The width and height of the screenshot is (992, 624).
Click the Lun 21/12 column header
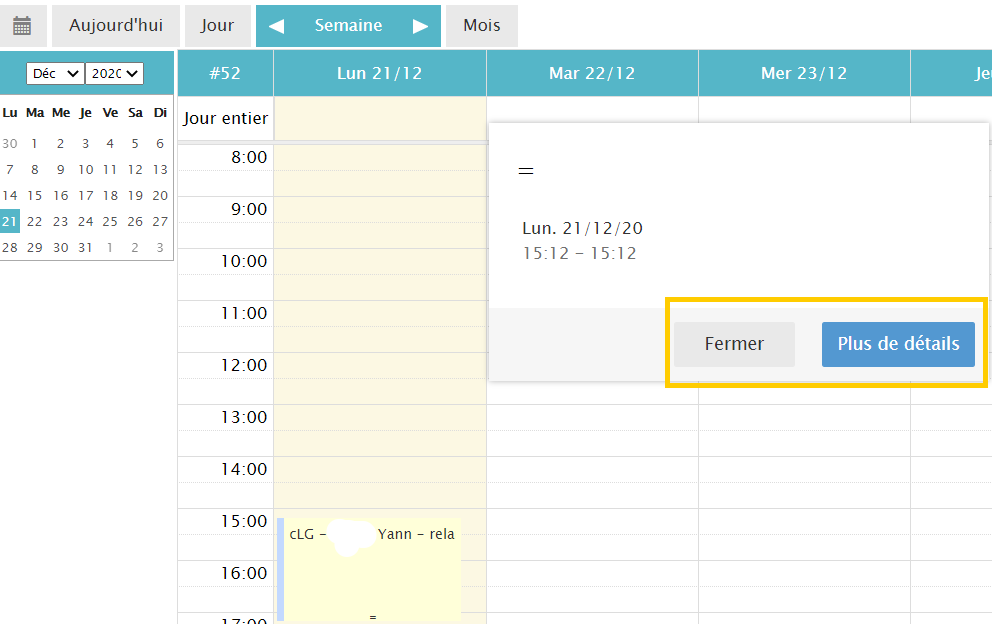click(380, 73)
